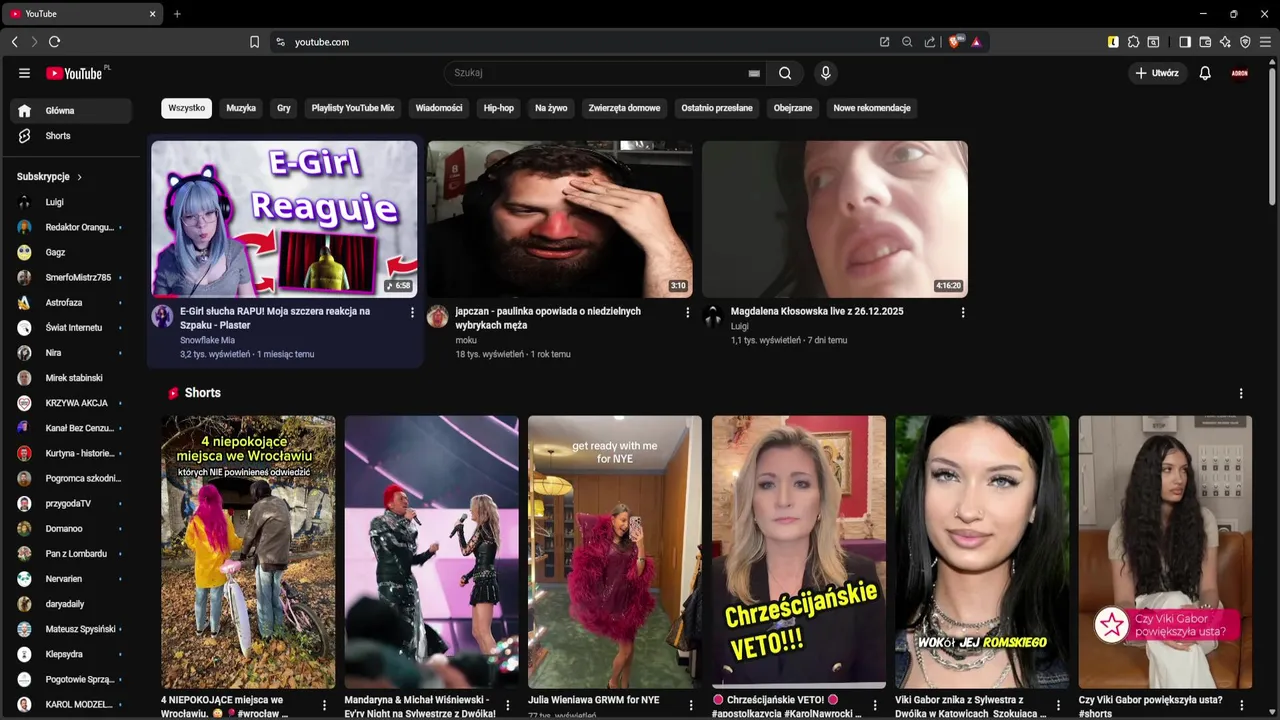Reload the page
This screenshot has height=720, width=1280.
[54, 42]
